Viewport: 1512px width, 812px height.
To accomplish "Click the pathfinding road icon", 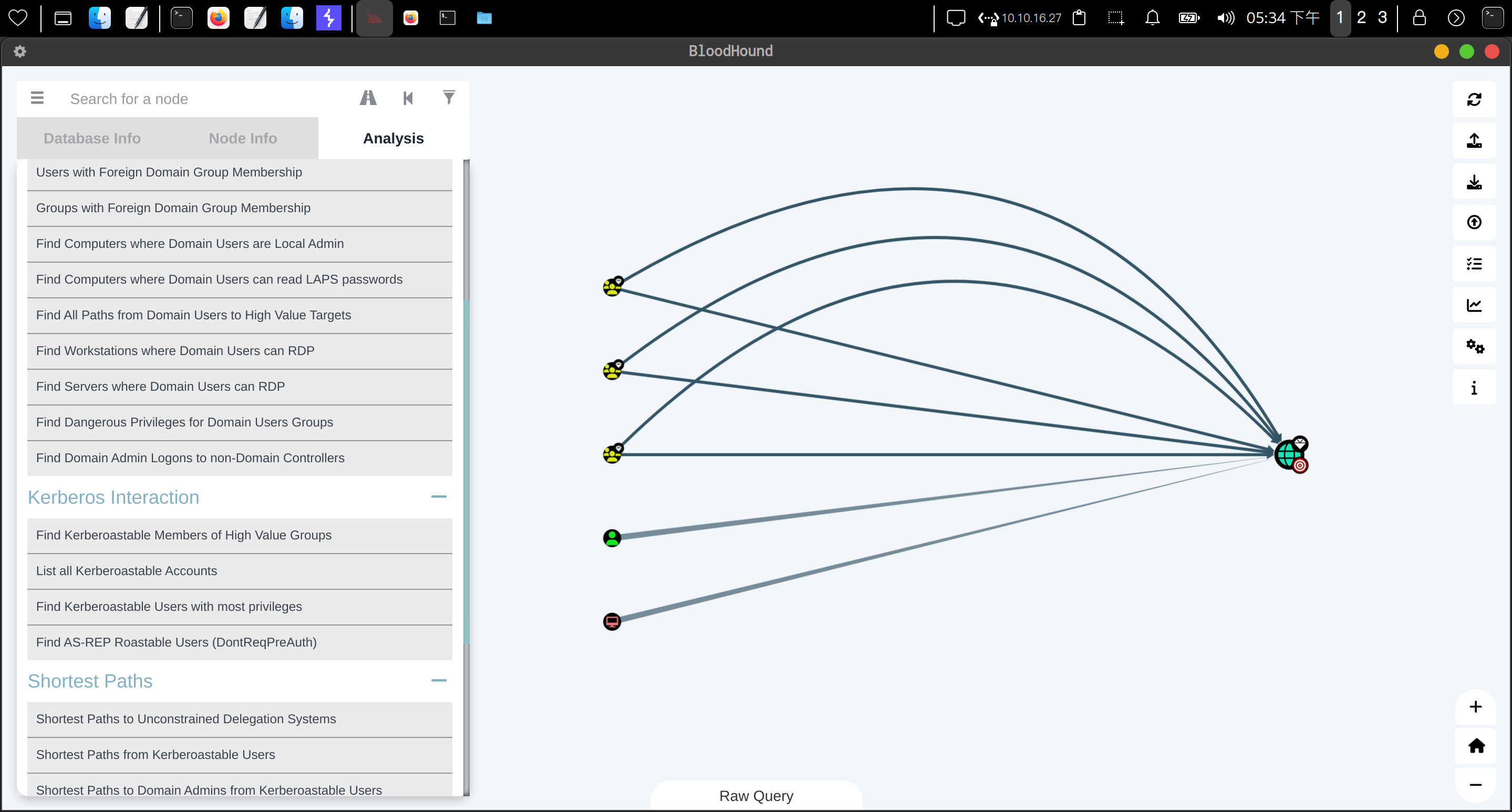I will pos(368,98).
